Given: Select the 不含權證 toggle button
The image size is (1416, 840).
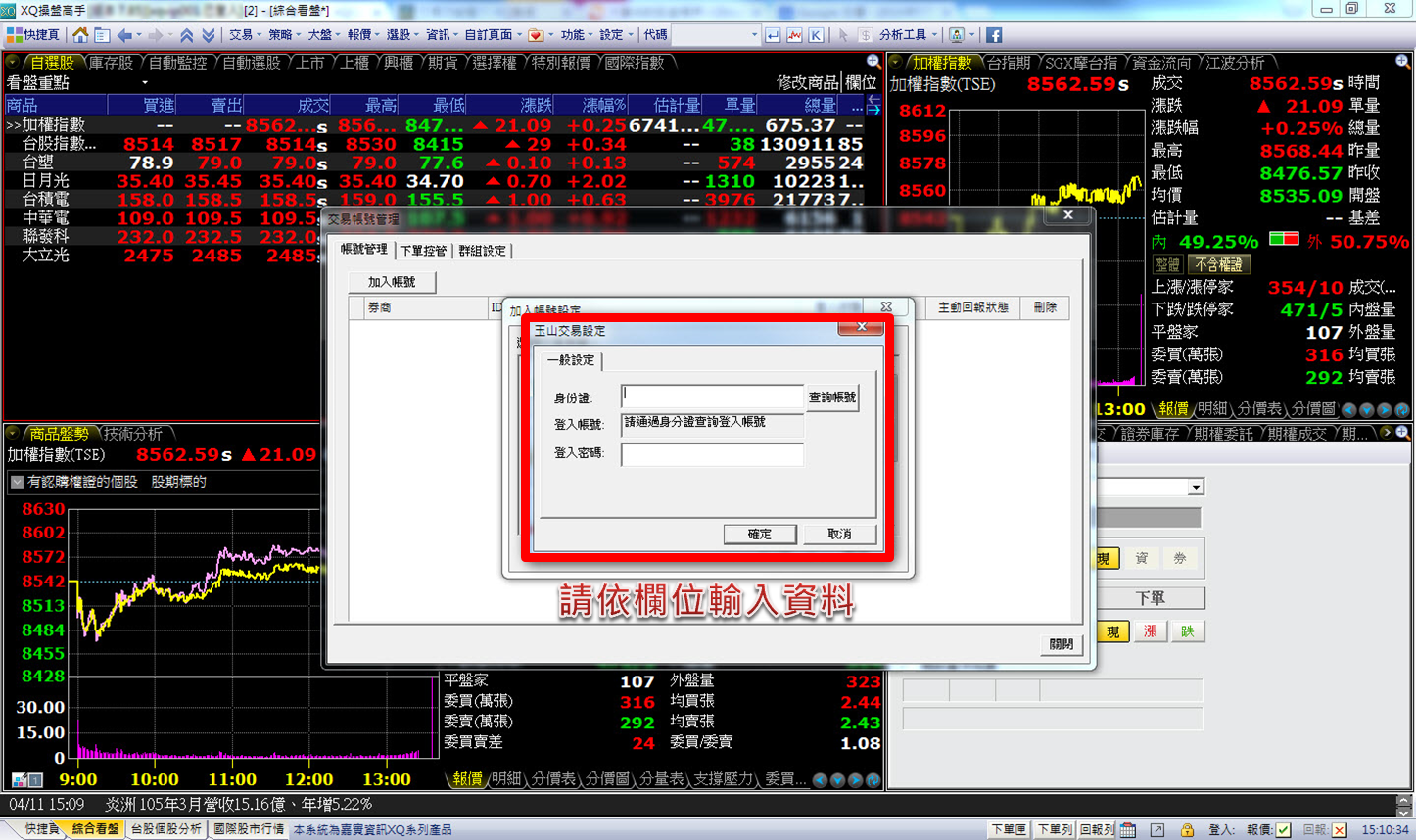Looking at the screenshot, I should [x=1218, y=264].
